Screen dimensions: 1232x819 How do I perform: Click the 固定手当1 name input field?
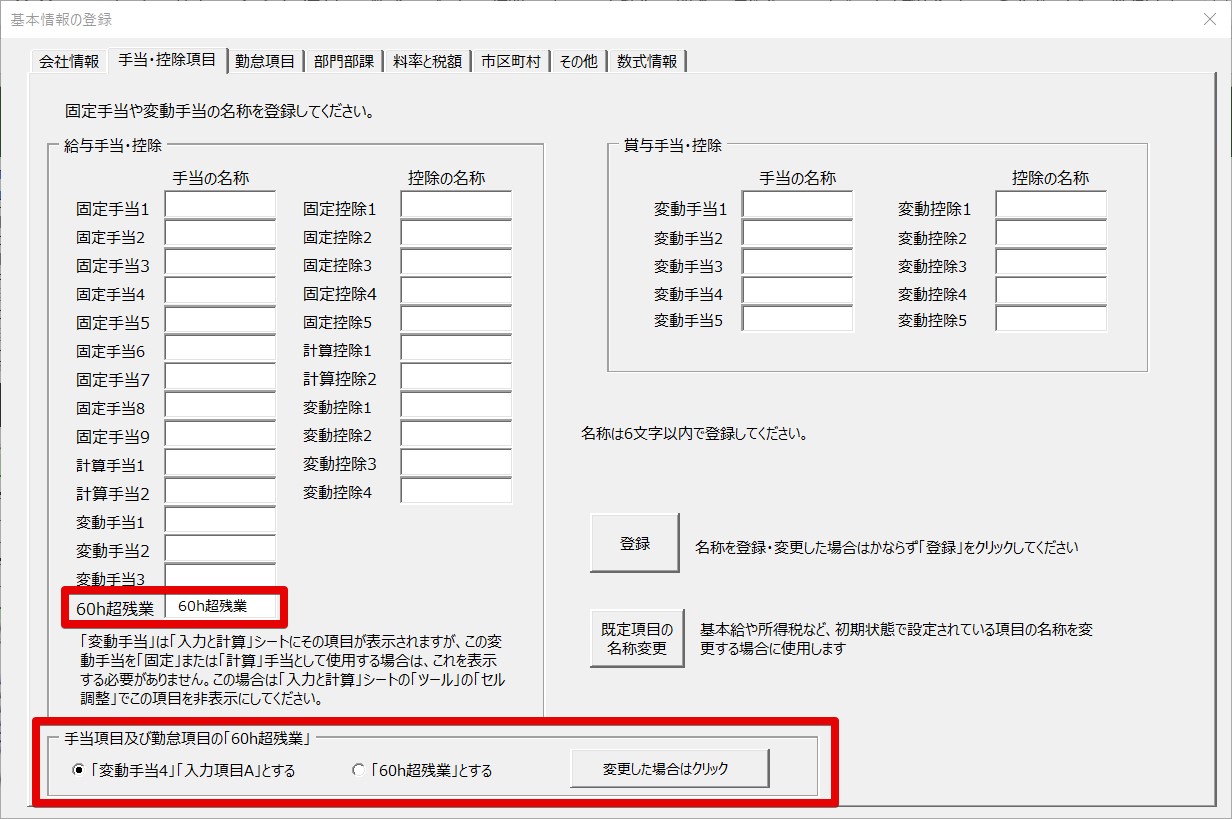click(x=220, y=206)
